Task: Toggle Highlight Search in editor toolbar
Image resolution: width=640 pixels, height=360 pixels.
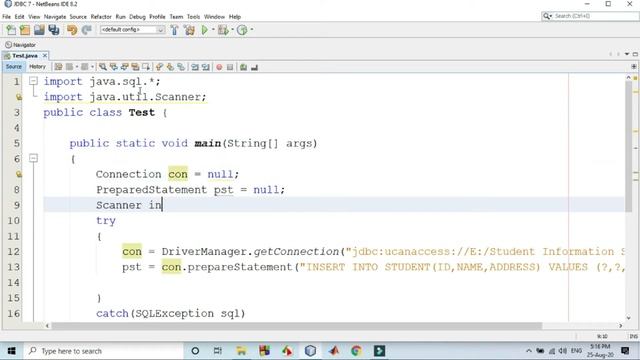Action: [x=135, y=67]
